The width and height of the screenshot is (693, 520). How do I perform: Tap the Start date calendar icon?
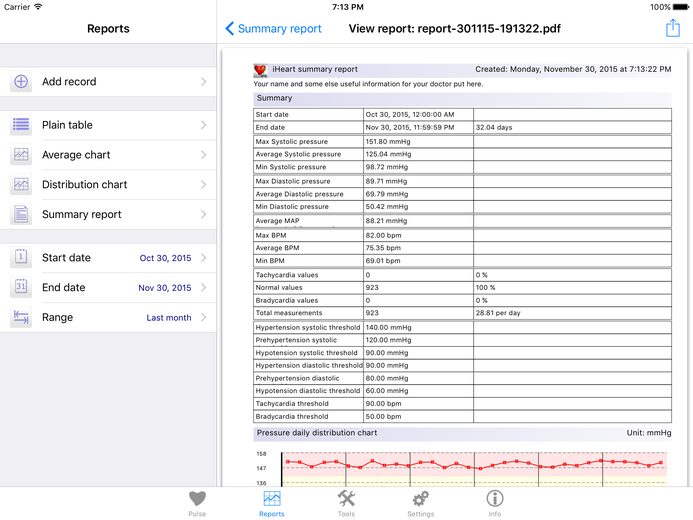21,258
